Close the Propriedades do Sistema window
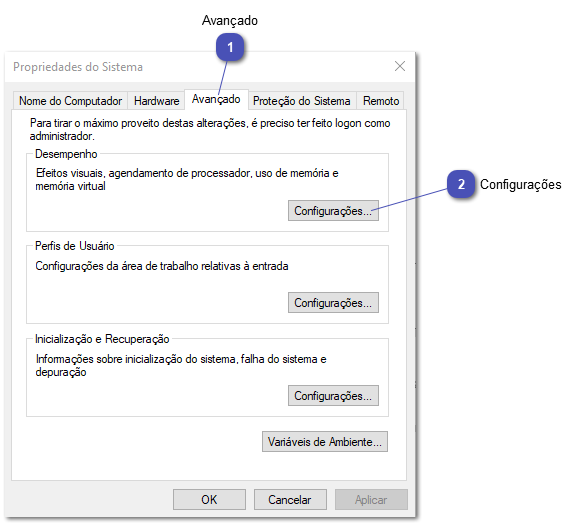The image size is (578, 526). 400,66
